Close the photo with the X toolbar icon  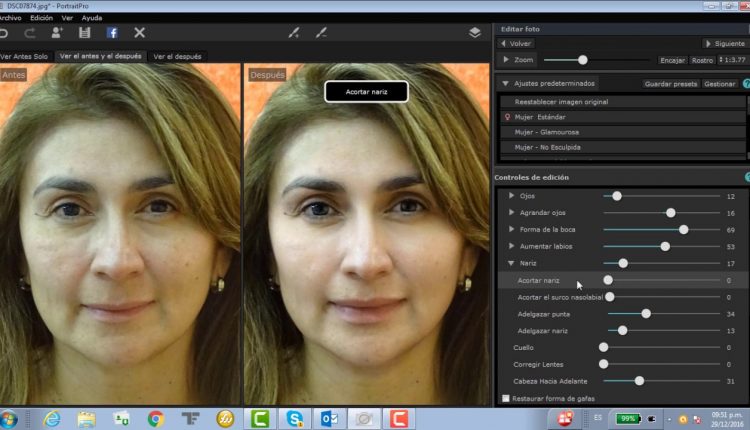pyautogui.click(x=139, y=33)
